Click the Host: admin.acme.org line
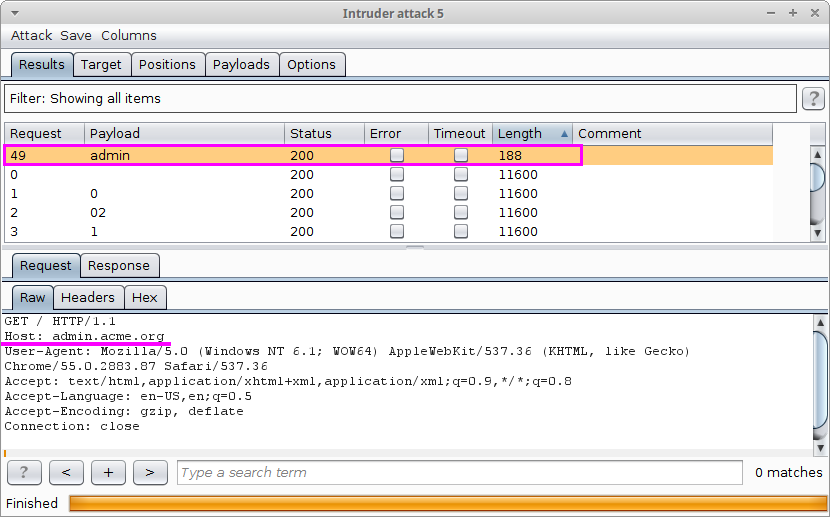The height and width of the screenshot is (517, 830). 85,337
